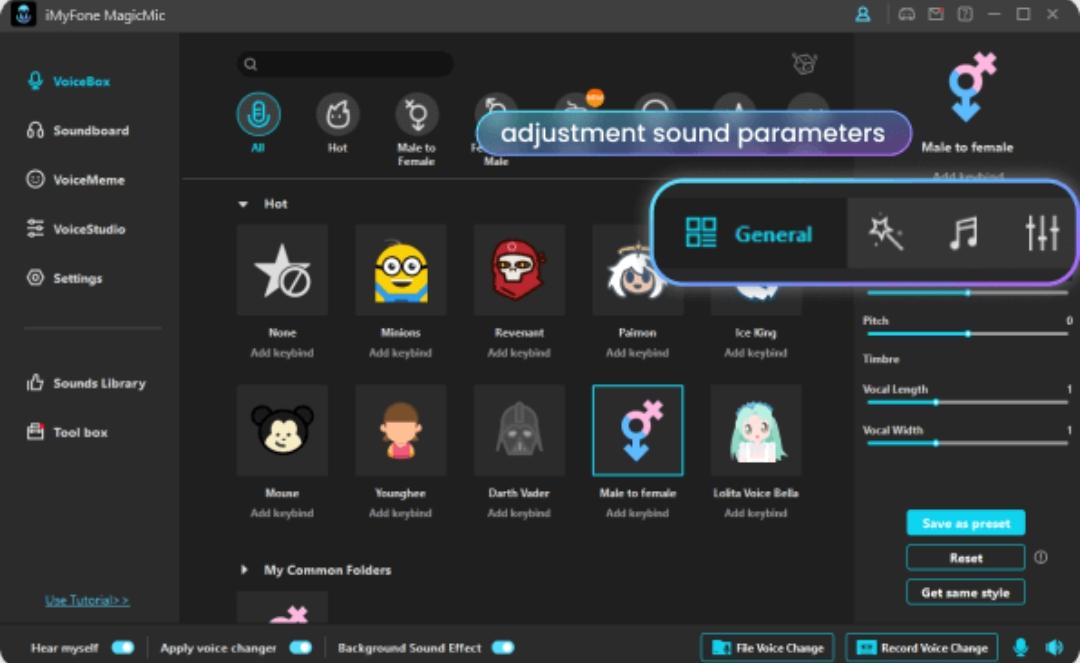The image size is (1080, 663).
Task: Expand My Common Folders
Action: 244,569
